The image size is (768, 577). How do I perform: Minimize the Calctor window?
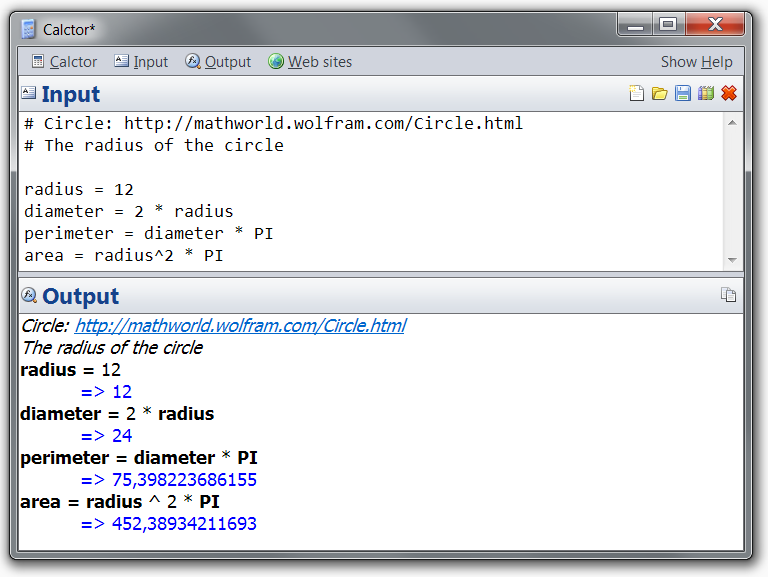point(635,24)
